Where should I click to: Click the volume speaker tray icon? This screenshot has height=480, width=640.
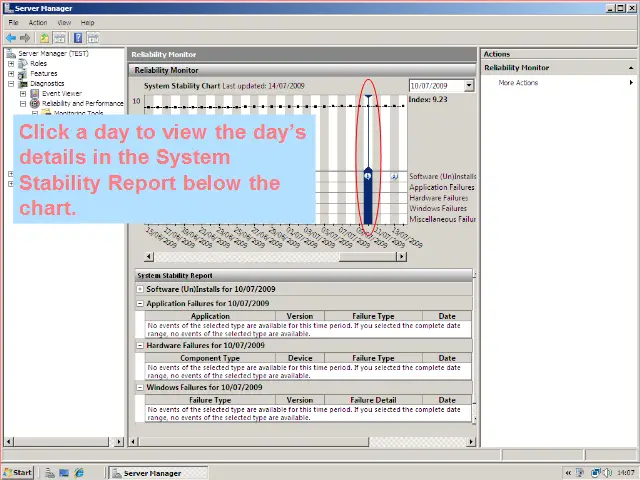(x=608, y=473)
